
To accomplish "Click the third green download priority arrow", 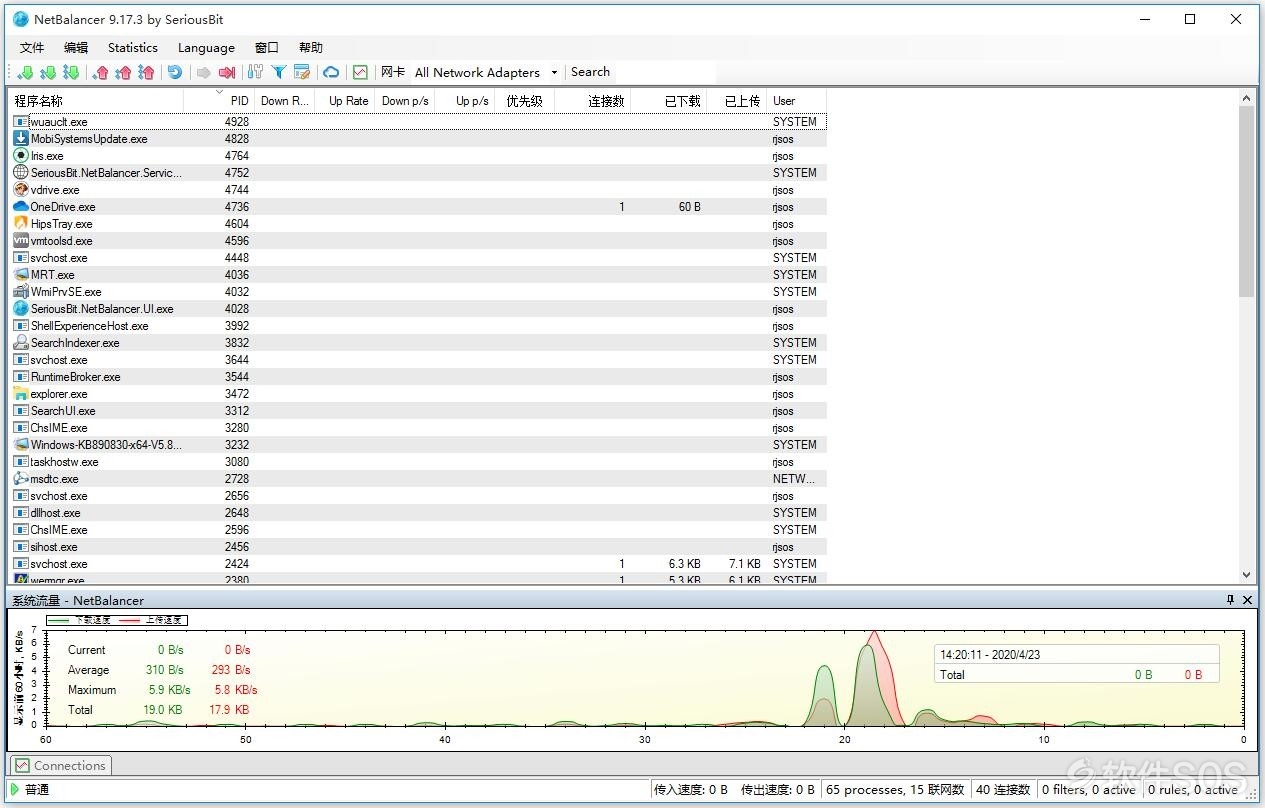I will [71, 72].
